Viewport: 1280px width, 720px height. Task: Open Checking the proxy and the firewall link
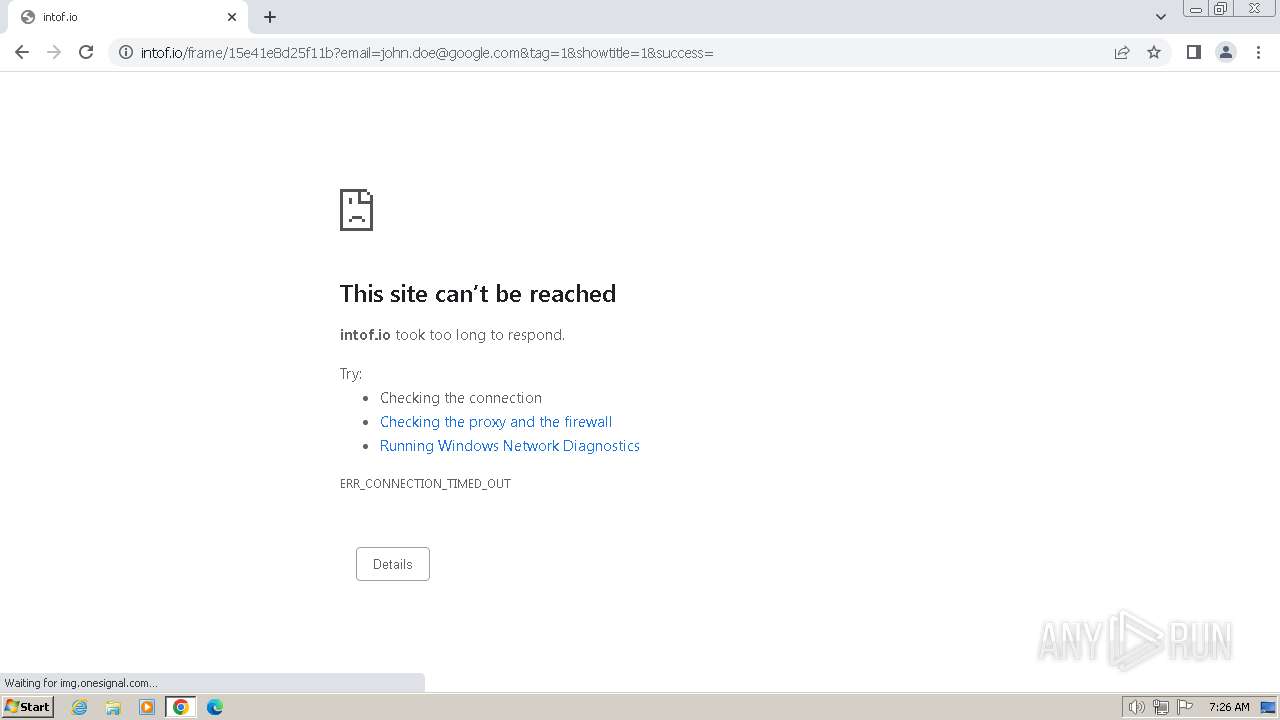[496, 422]
